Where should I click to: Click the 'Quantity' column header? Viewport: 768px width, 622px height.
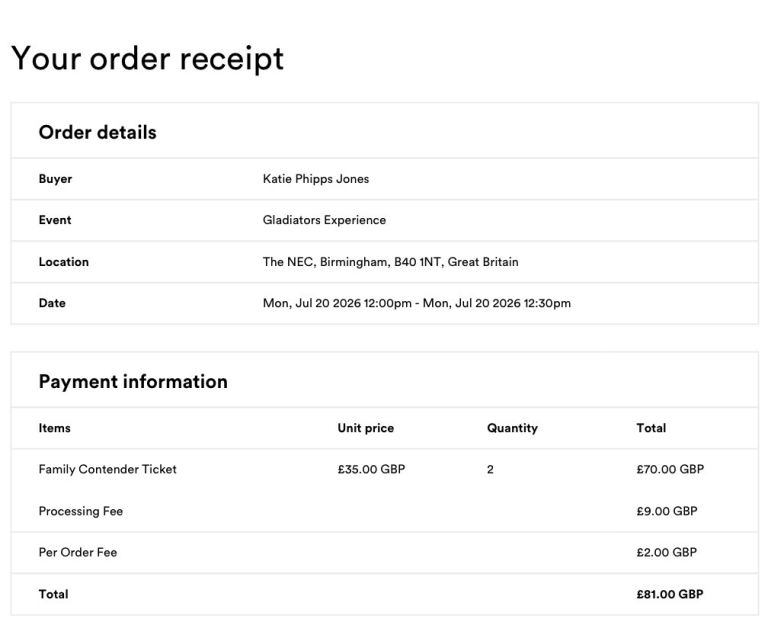(x=512, y=428)
